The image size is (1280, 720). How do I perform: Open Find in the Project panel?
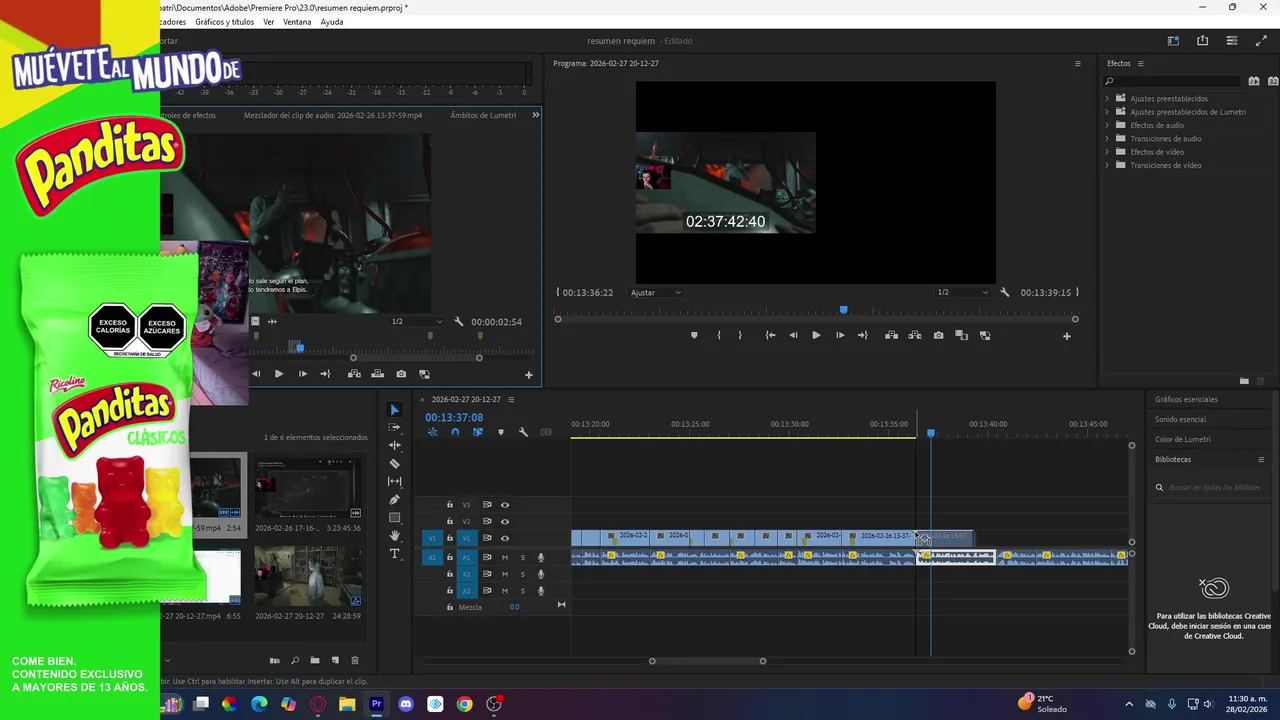295,661
